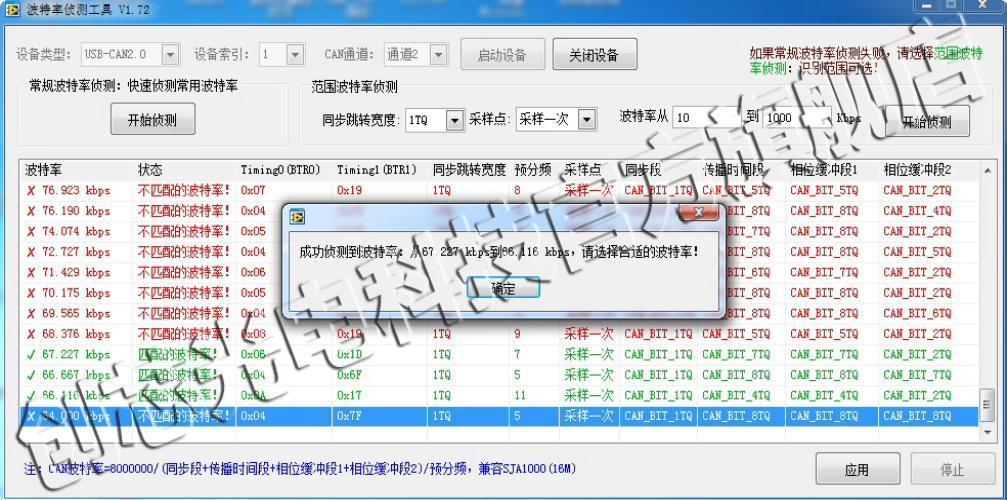Image resolution: width=1007 pixels, height=500 pixels.
Task: Expand the 同步跳转宽度 1TQ dropdown
Action: 454,120
